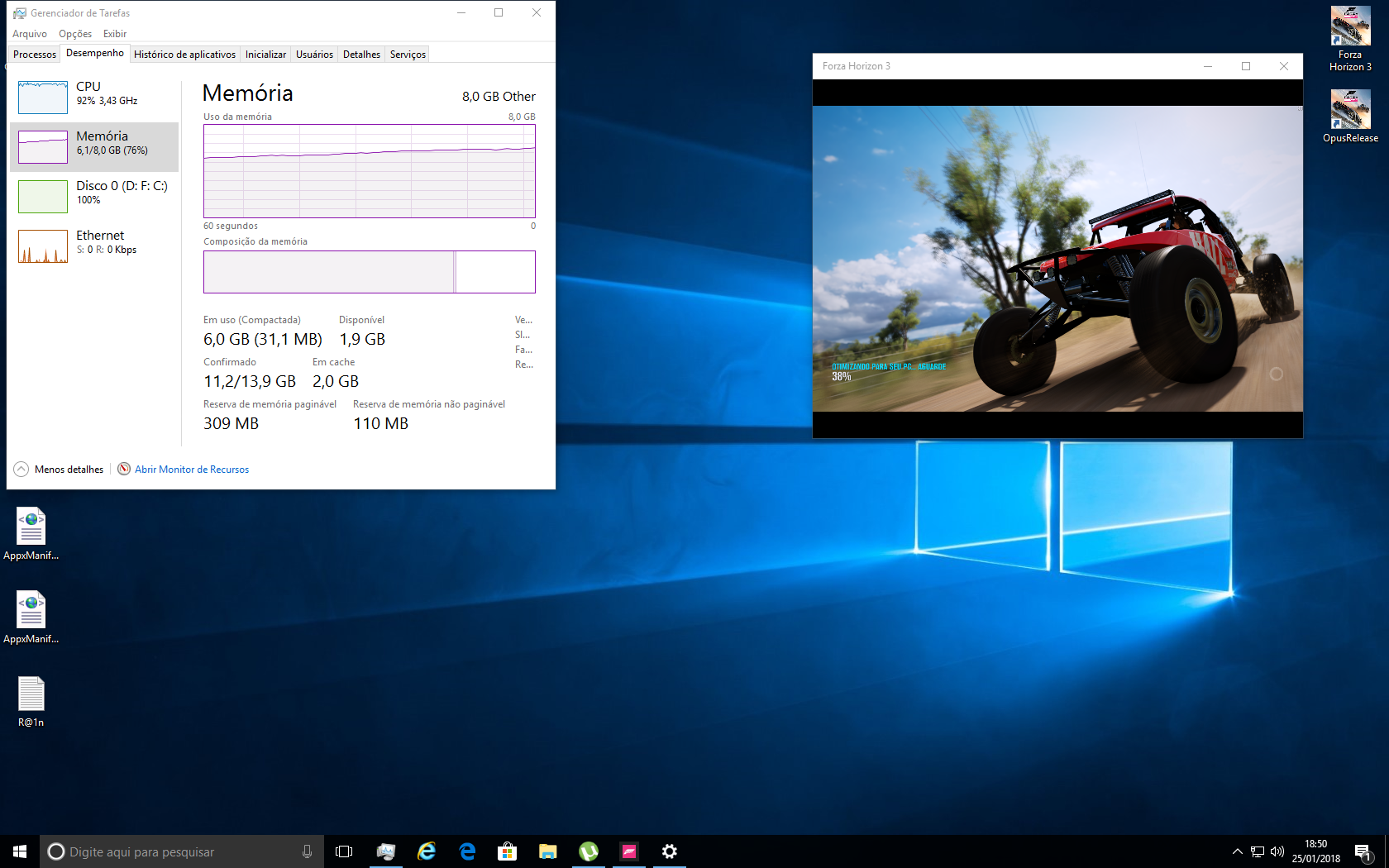
Task: Open the Exibir menu
Action: [115, 34]
